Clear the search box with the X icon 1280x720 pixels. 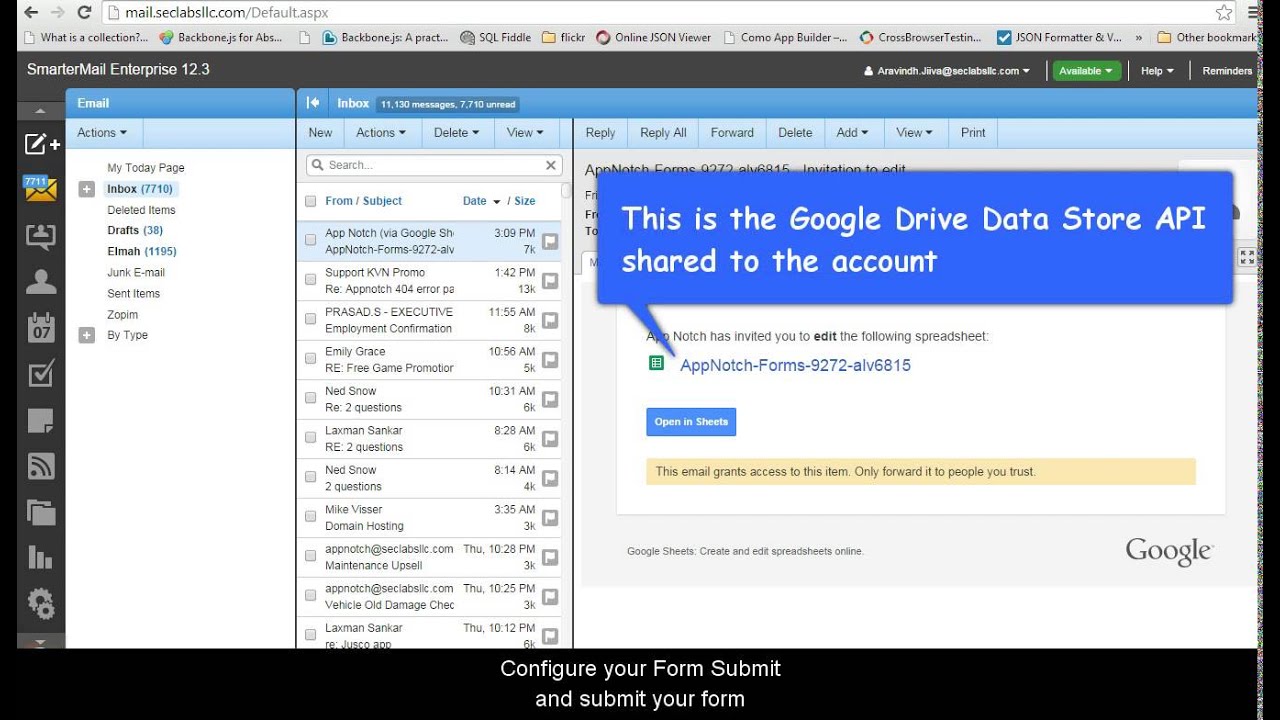tap(551, 165)
